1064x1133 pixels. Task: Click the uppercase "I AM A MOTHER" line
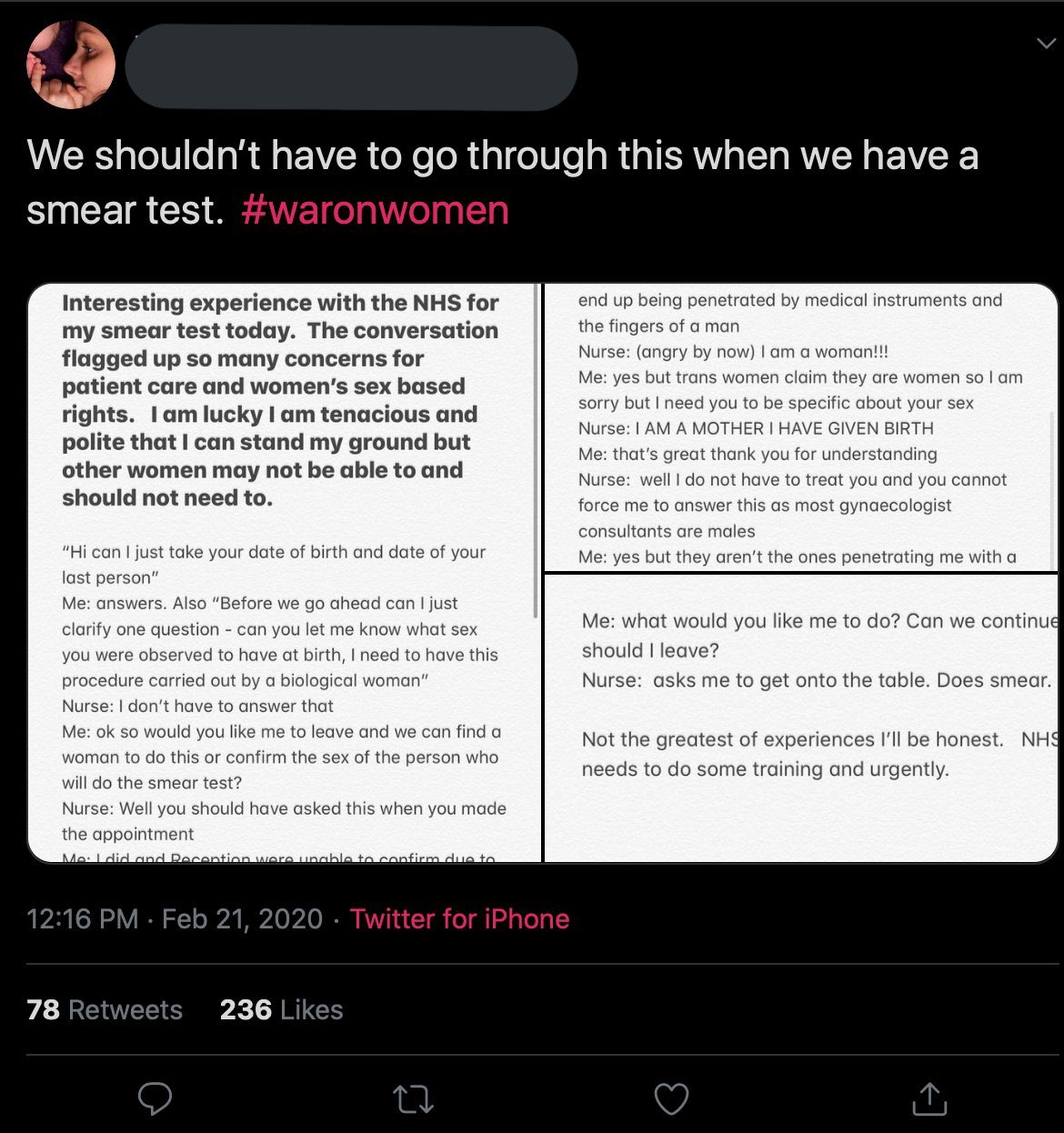click(x=756, y=428)
